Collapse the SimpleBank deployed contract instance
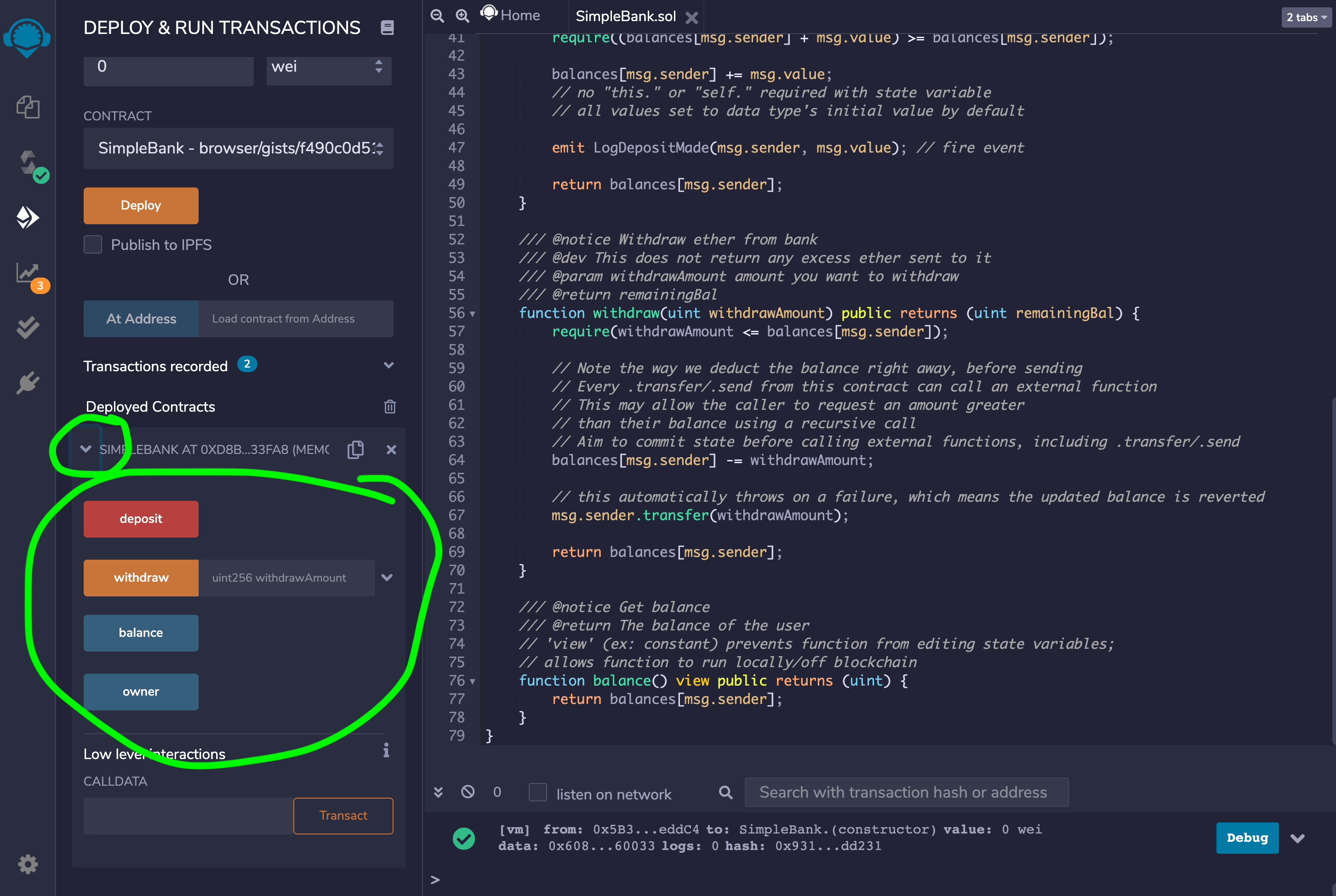The height and width of the screenshot is (896, 1336). pyautogui.click(x=86, y=449)
